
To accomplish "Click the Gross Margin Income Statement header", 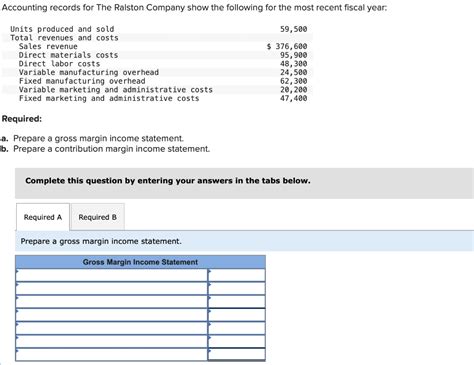I will [140, 262].
